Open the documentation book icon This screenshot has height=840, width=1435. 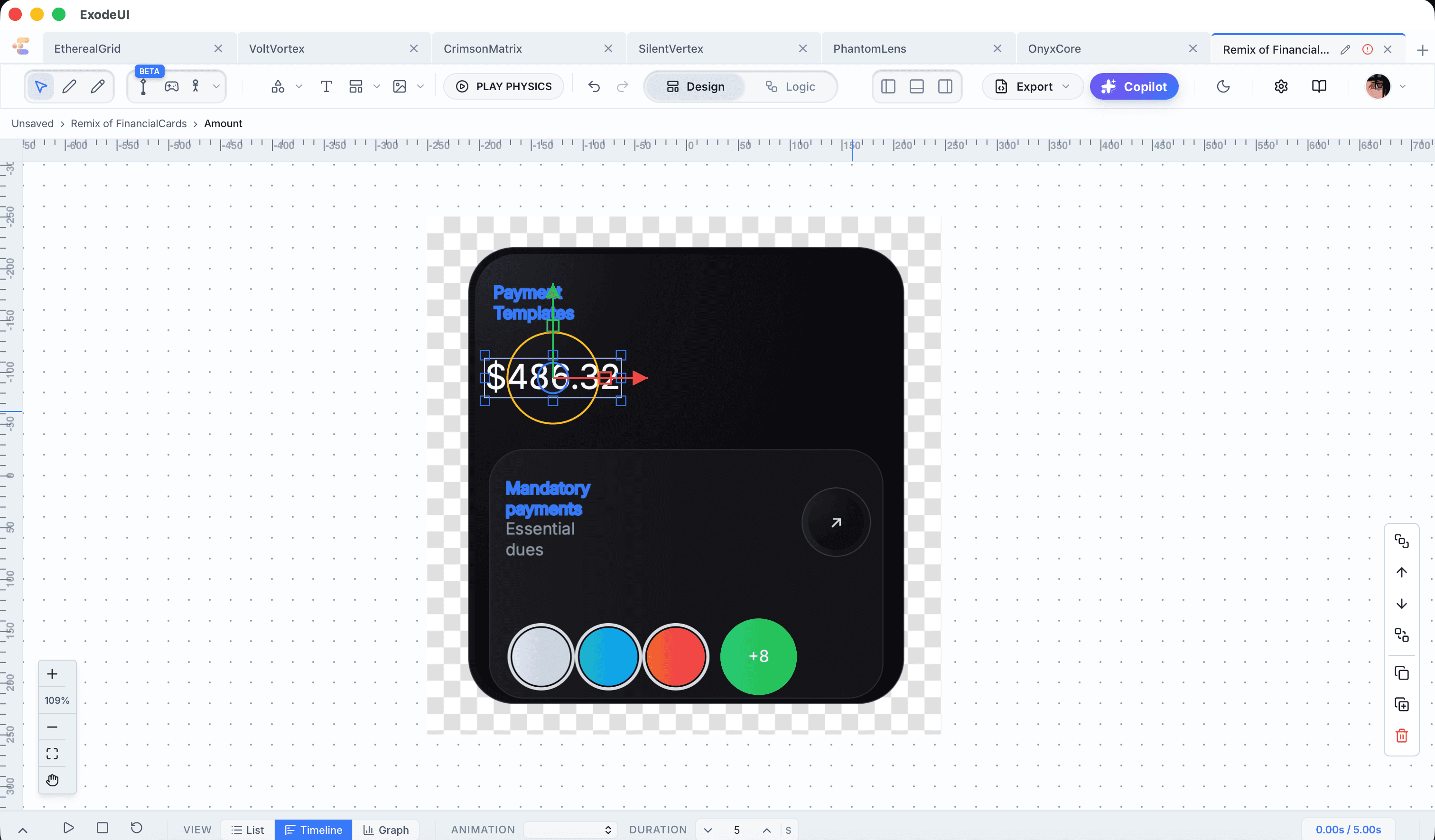[x=1319, y=86]
